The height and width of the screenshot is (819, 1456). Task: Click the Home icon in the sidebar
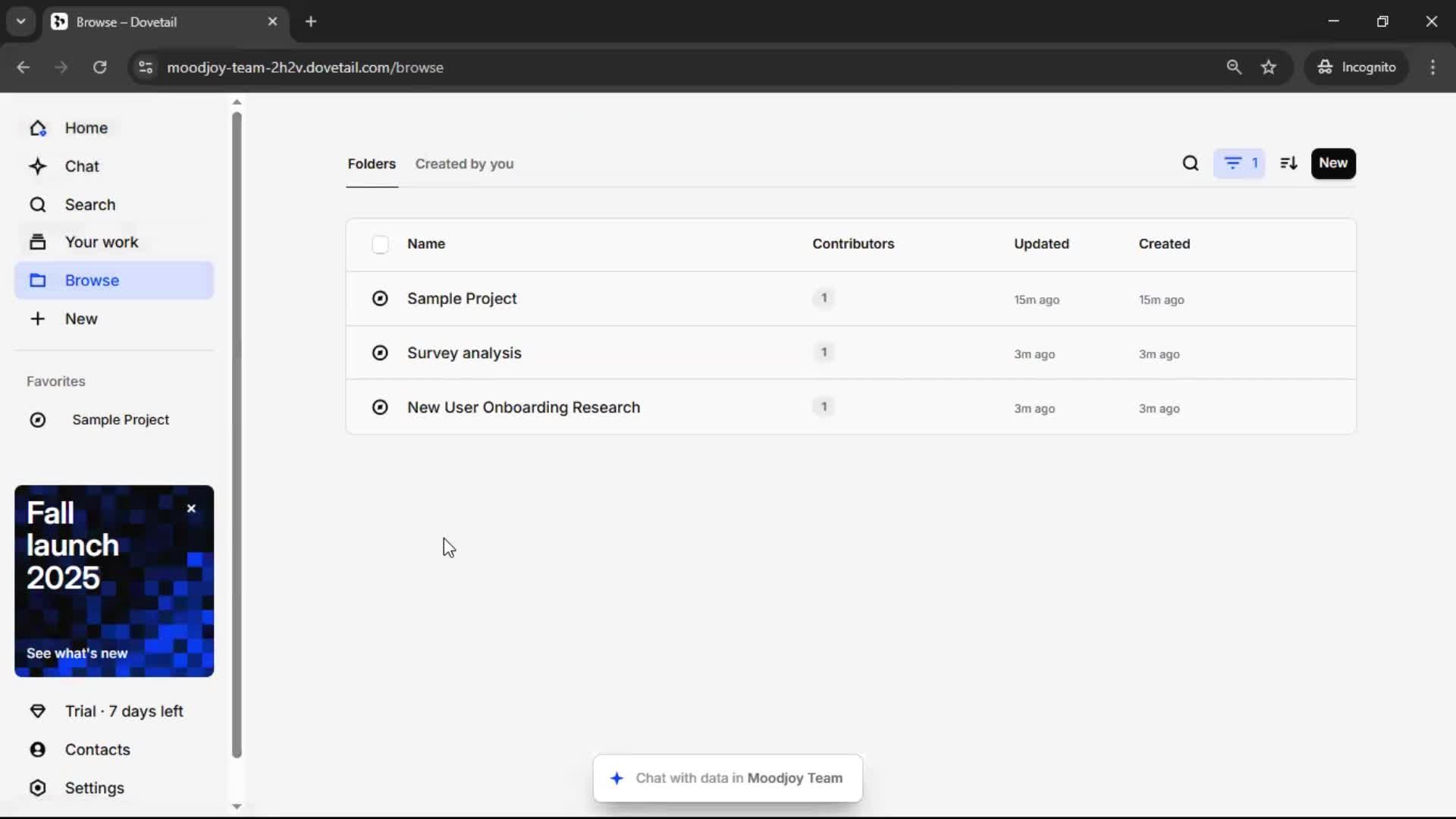38,128
